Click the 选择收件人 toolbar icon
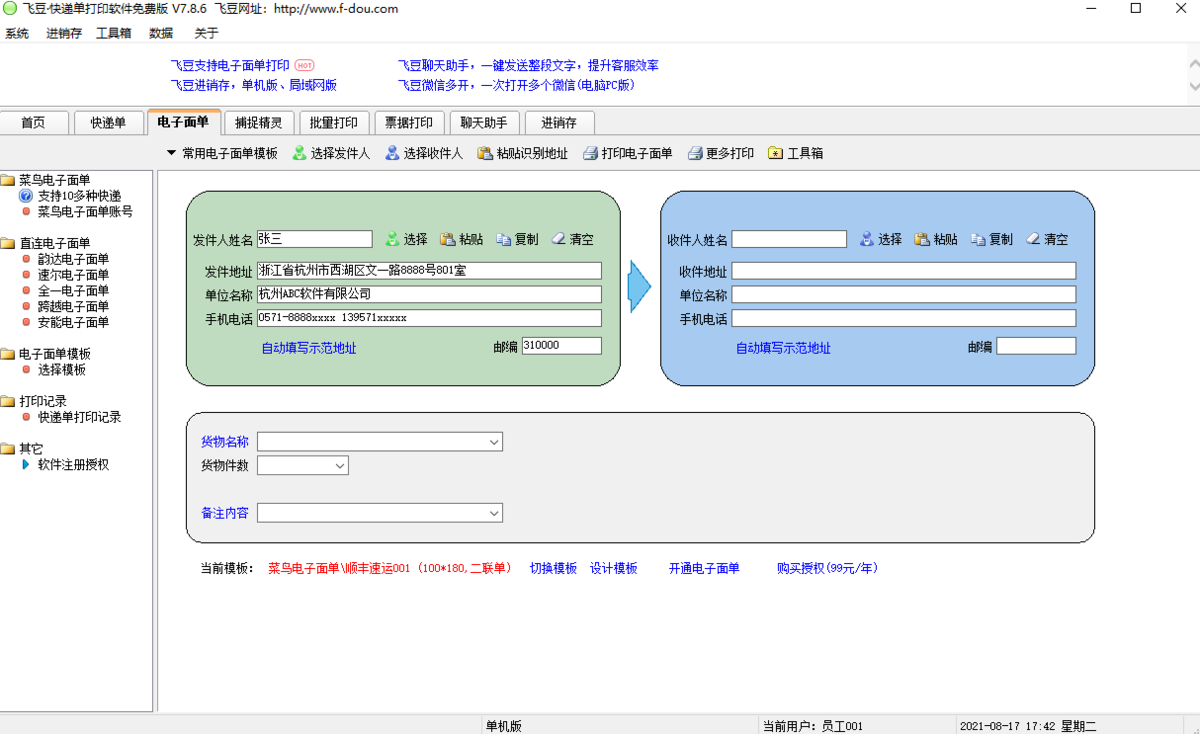Viewport: 1200px width, 734px height. [392, 154]
